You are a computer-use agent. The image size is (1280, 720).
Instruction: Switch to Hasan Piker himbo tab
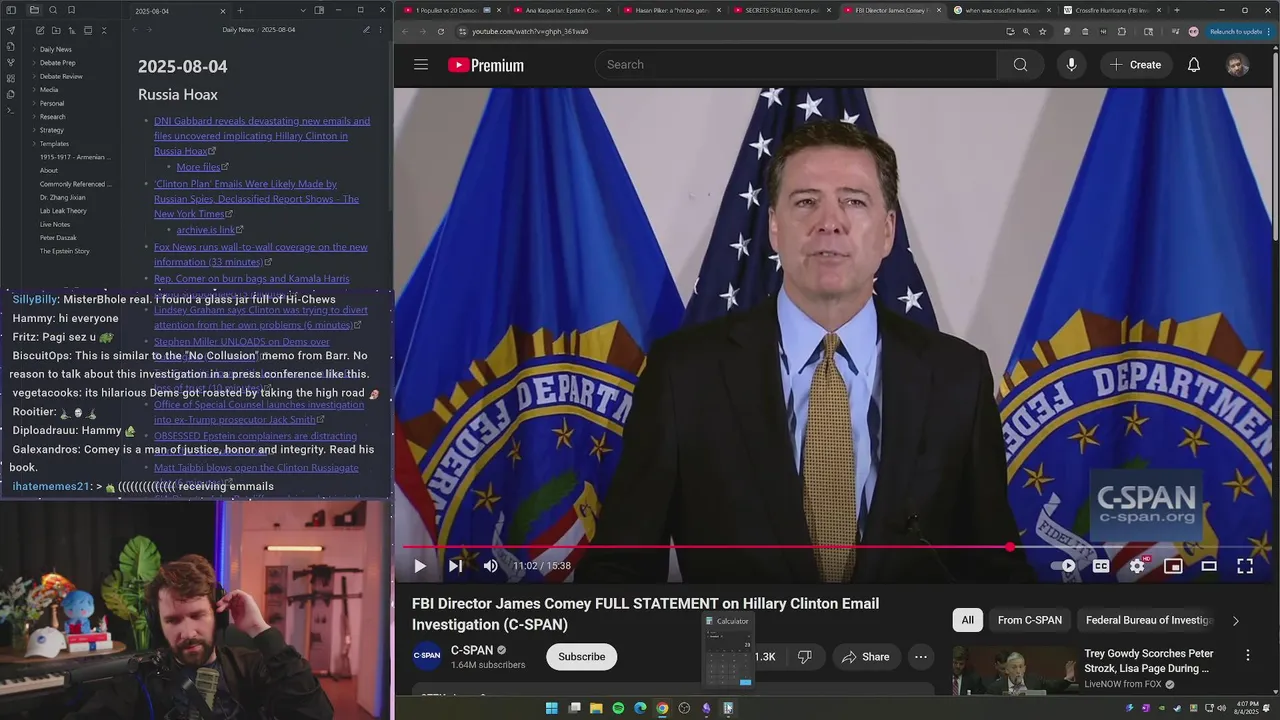coord(671,10)
